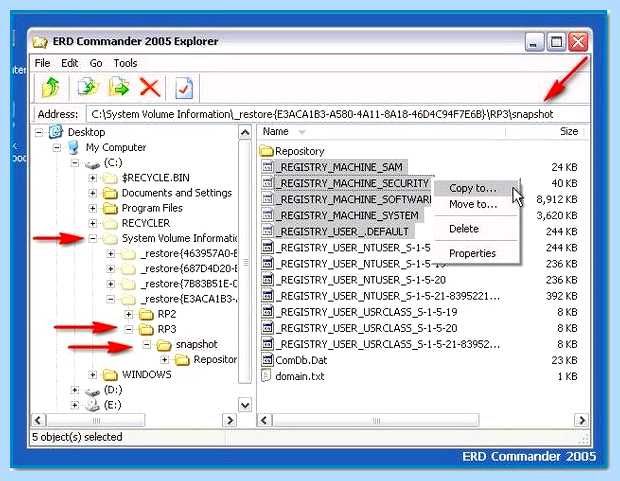
Task: Expand Documents and Settings node
Action: pos(93,193)
